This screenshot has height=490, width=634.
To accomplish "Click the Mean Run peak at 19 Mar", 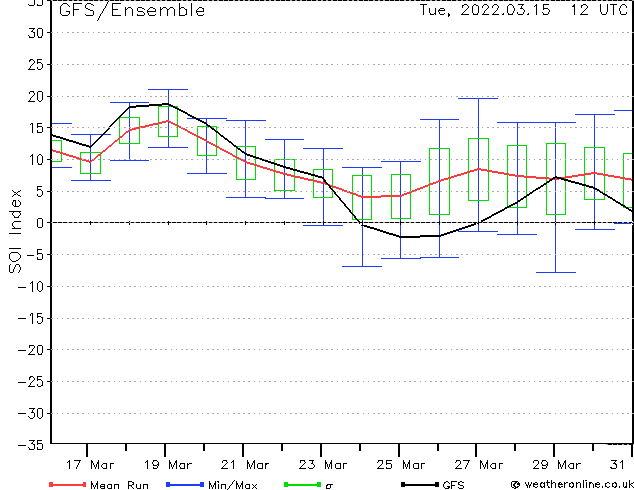I will [x=168, y=121].
